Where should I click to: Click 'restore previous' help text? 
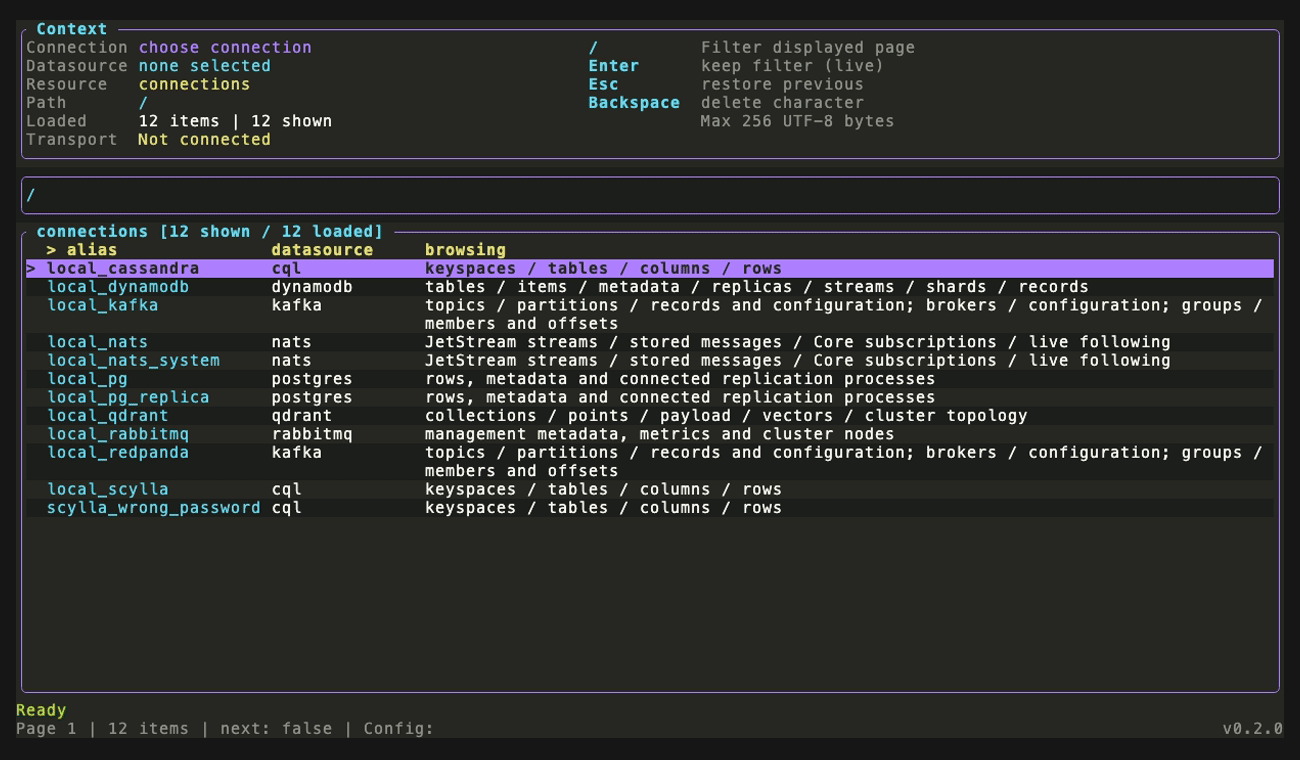[x=782, y=84]
